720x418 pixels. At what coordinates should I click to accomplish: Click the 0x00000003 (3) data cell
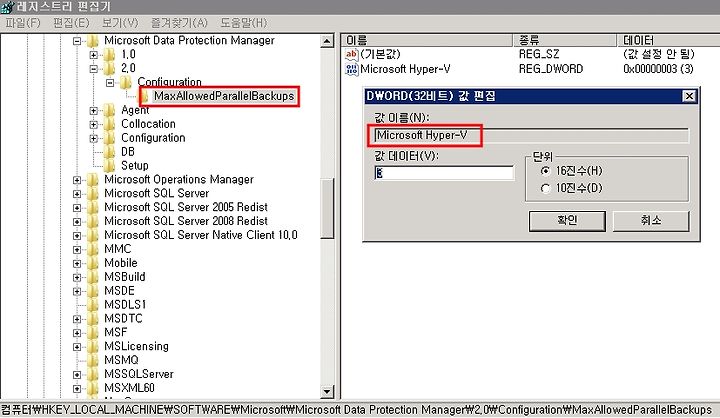point(658,69)
